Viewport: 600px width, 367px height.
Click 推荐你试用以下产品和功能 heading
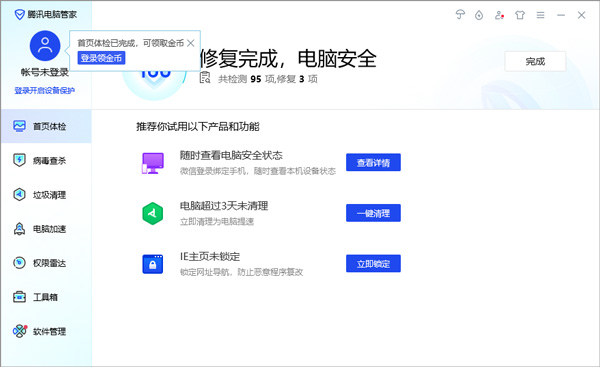[x=198, y=126]
